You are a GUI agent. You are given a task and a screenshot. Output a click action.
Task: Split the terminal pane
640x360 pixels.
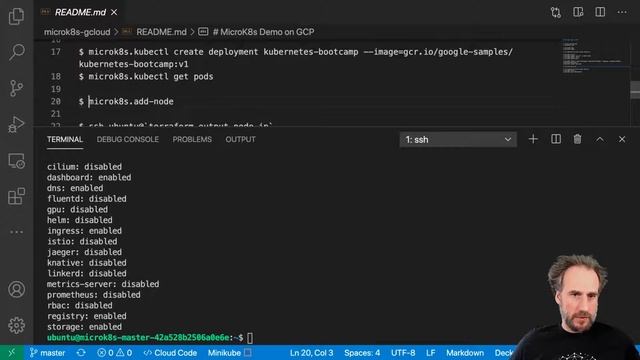click(x=556, y=139)
